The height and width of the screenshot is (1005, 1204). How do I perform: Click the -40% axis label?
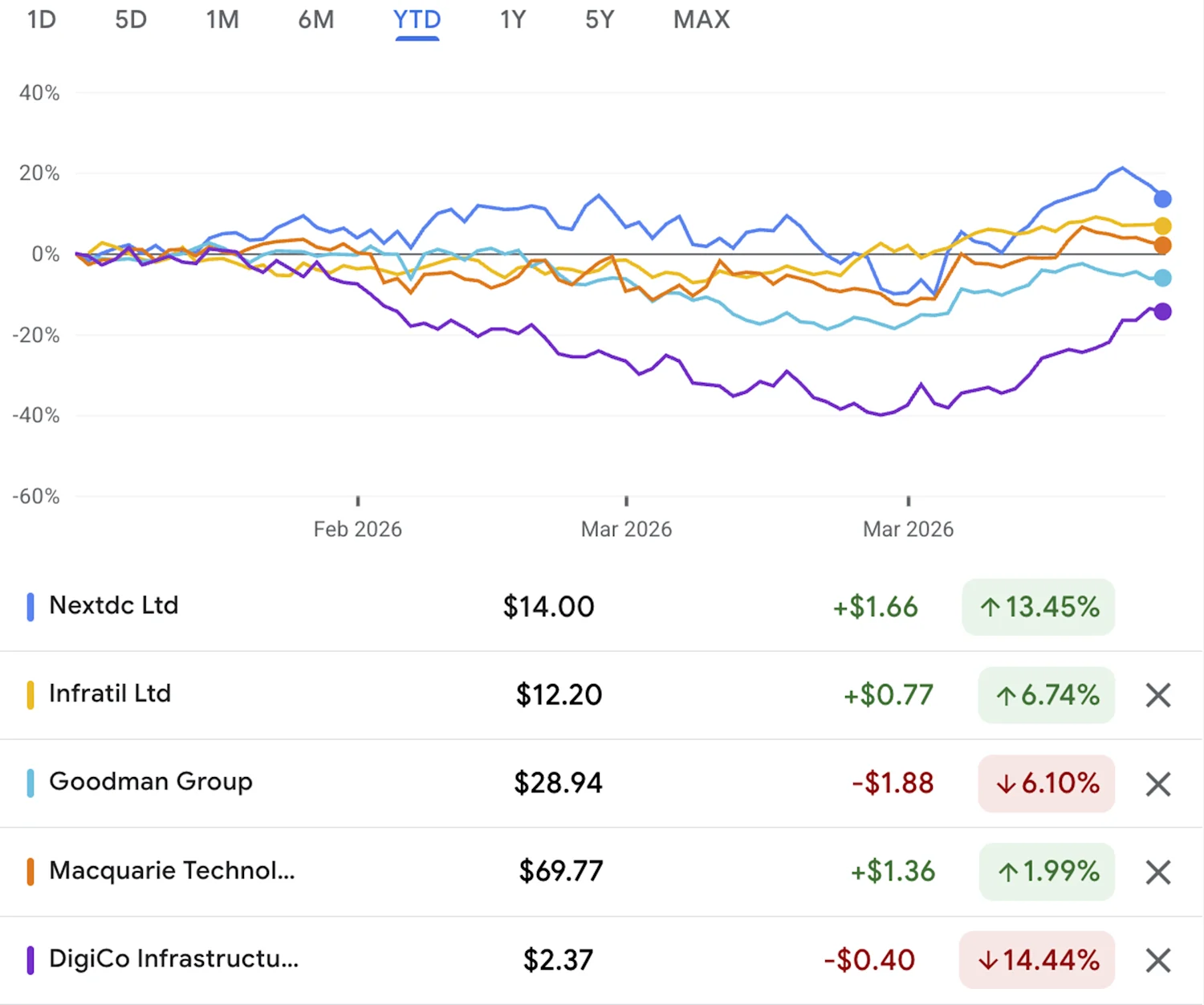(x=36, y=416)
